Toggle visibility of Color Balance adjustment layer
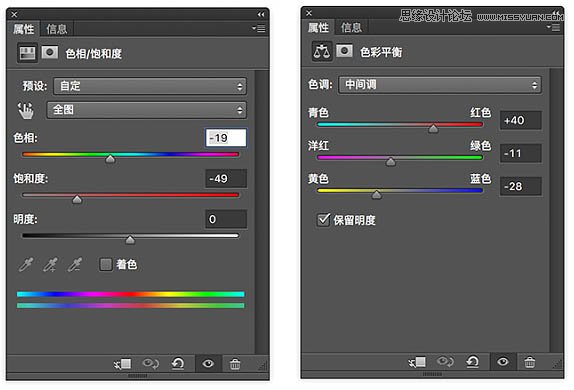574x390 pixels. [x=503, y=362]
